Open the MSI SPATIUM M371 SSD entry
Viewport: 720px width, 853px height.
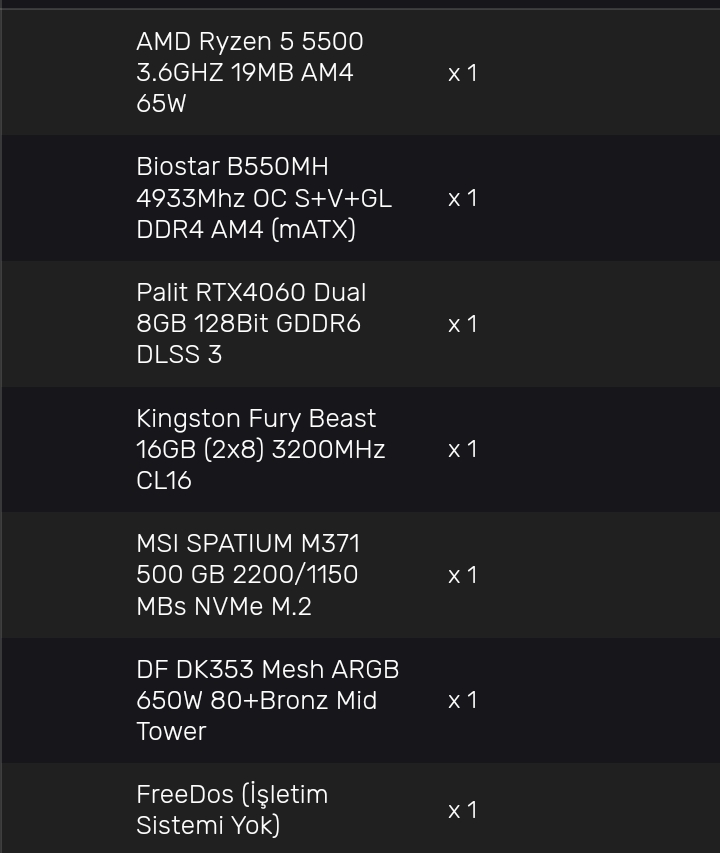[248, 544]
